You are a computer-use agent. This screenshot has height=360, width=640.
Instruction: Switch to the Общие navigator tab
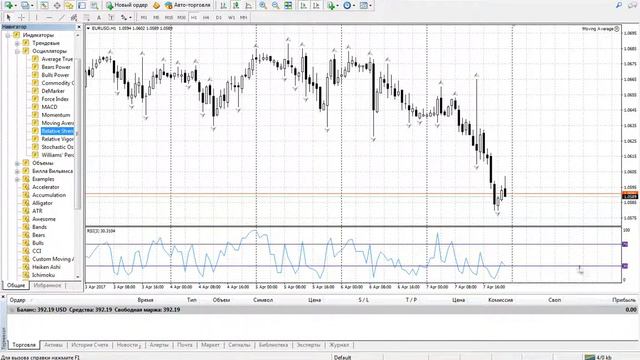tap(16, 285)
